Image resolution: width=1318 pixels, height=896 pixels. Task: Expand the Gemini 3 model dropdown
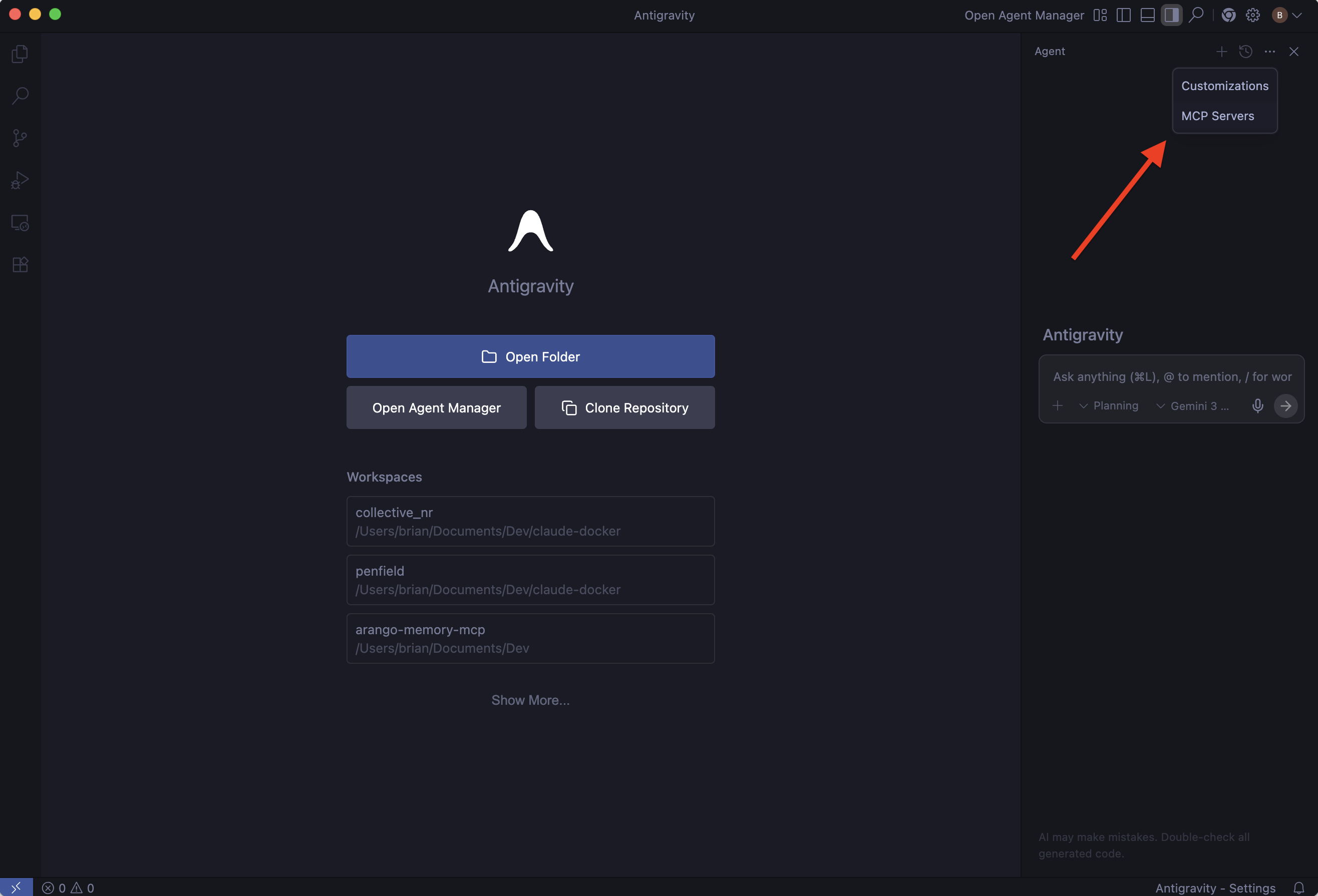1193,406
